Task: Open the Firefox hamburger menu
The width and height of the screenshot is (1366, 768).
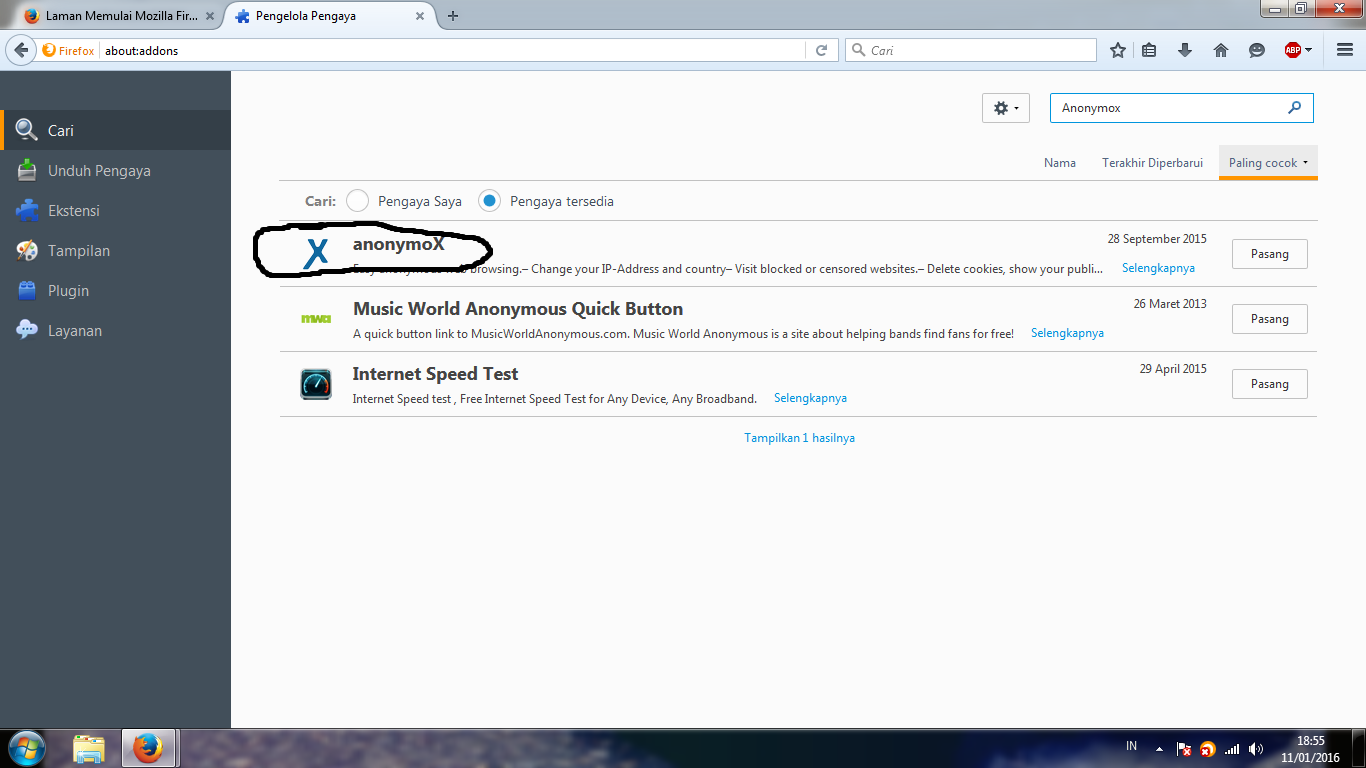Action: [x=1344, y=50]
